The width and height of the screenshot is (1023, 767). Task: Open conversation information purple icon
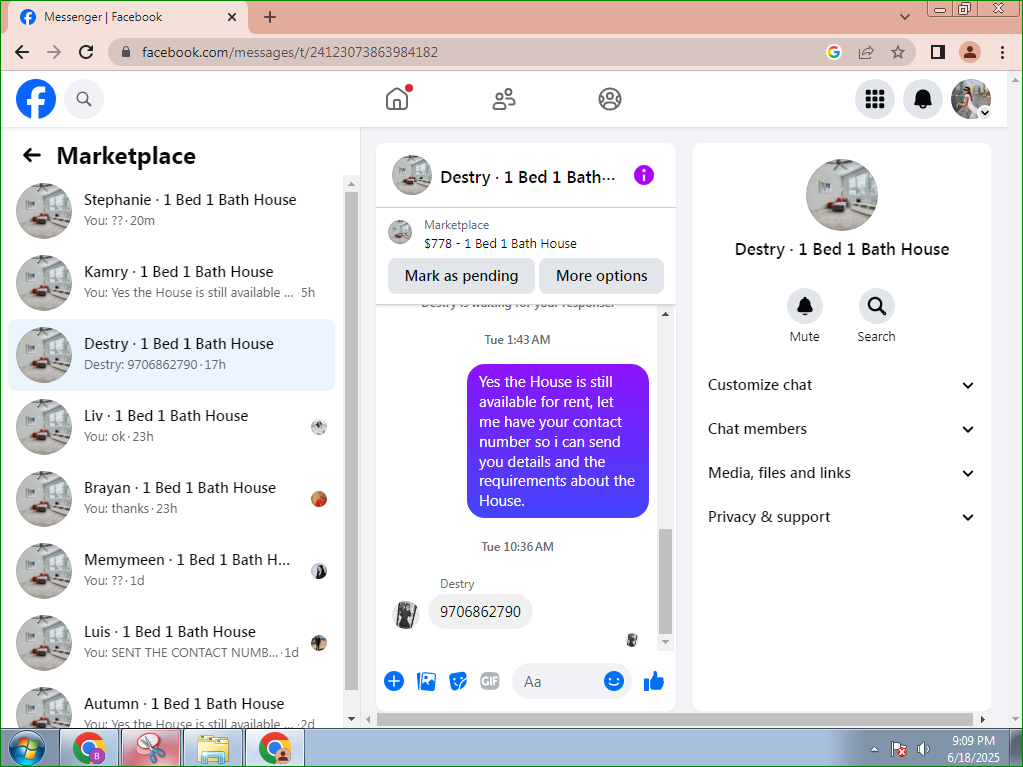click(x=643, y=175)
